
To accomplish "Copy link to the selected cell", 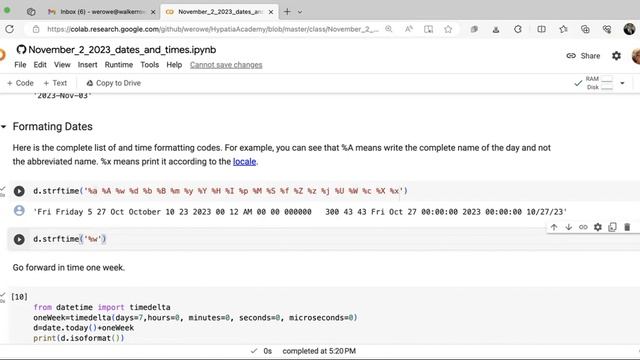I will (x=583, y=227).
